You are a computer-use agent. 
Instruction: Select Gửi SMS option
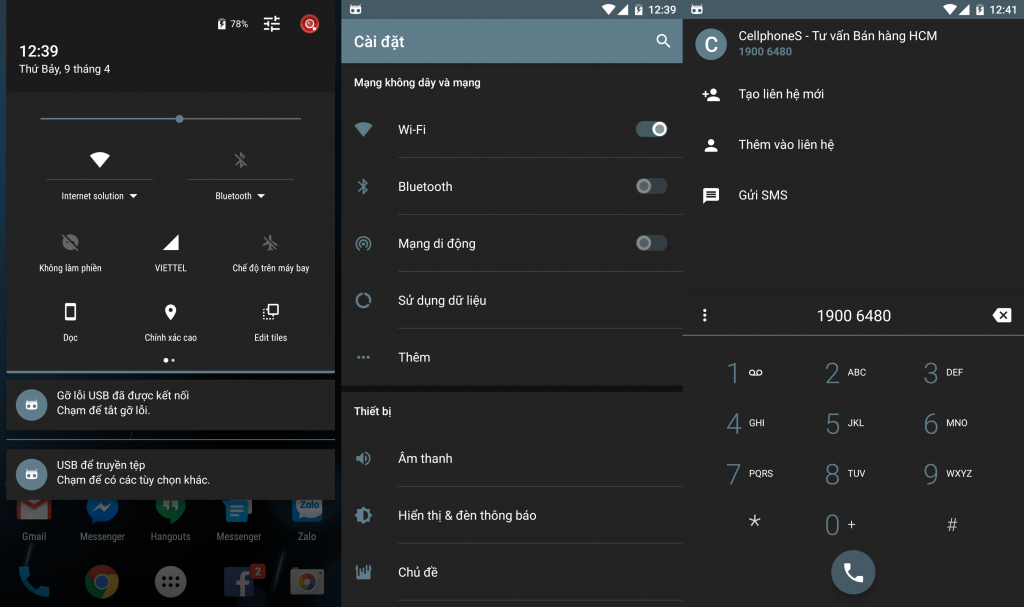[x=763, y=195]
